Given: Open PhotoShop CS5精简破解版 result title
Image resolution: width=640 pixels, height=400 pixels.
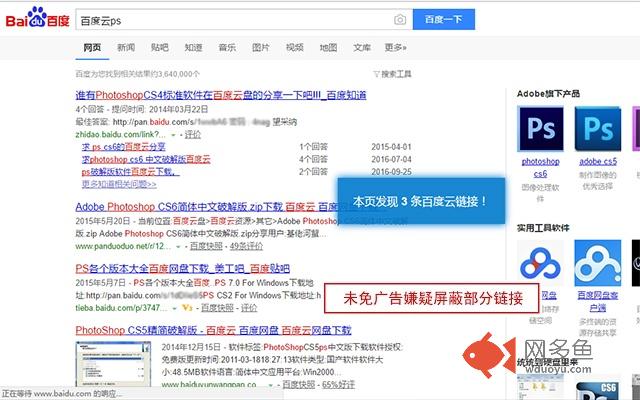Looking at the screenshot, I should 213,330.
